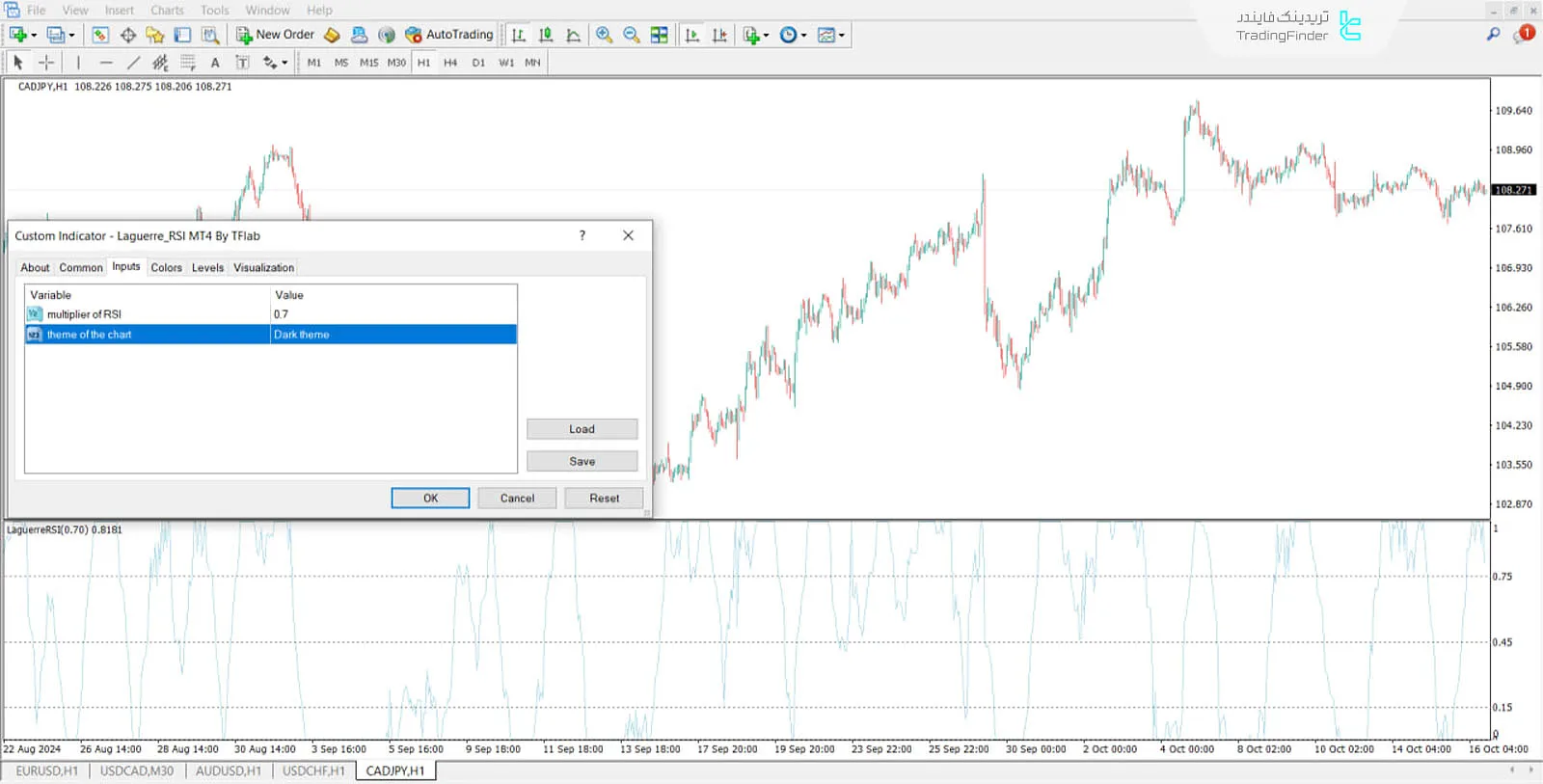The height and width of the screenshot is (784, 1543).
Task: Switch chart to candlestick mode
Action: coord(546,35)
